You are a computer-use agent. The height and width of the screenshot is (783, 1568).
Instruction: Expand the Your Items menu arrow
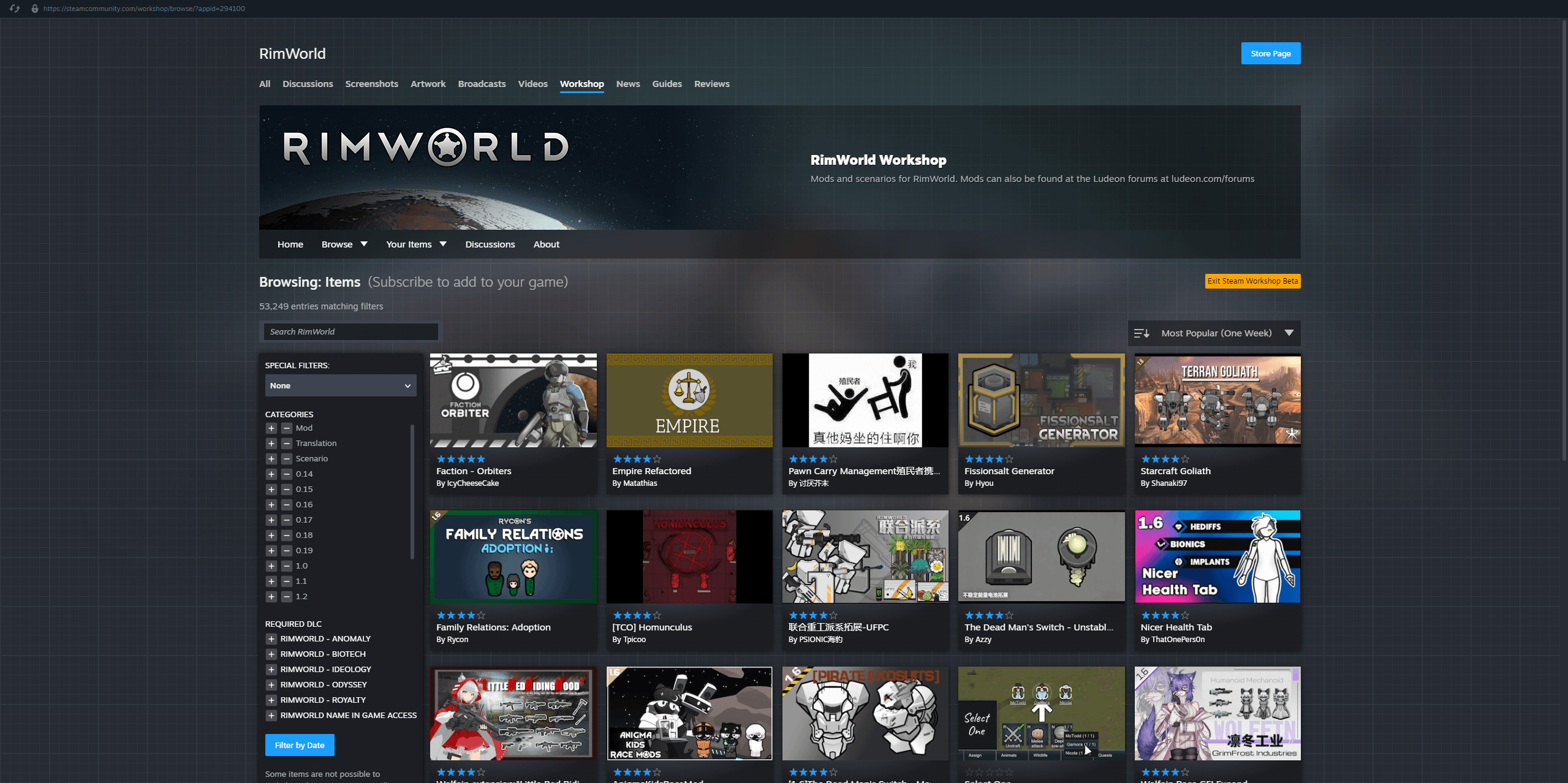(x=443, y=244)
